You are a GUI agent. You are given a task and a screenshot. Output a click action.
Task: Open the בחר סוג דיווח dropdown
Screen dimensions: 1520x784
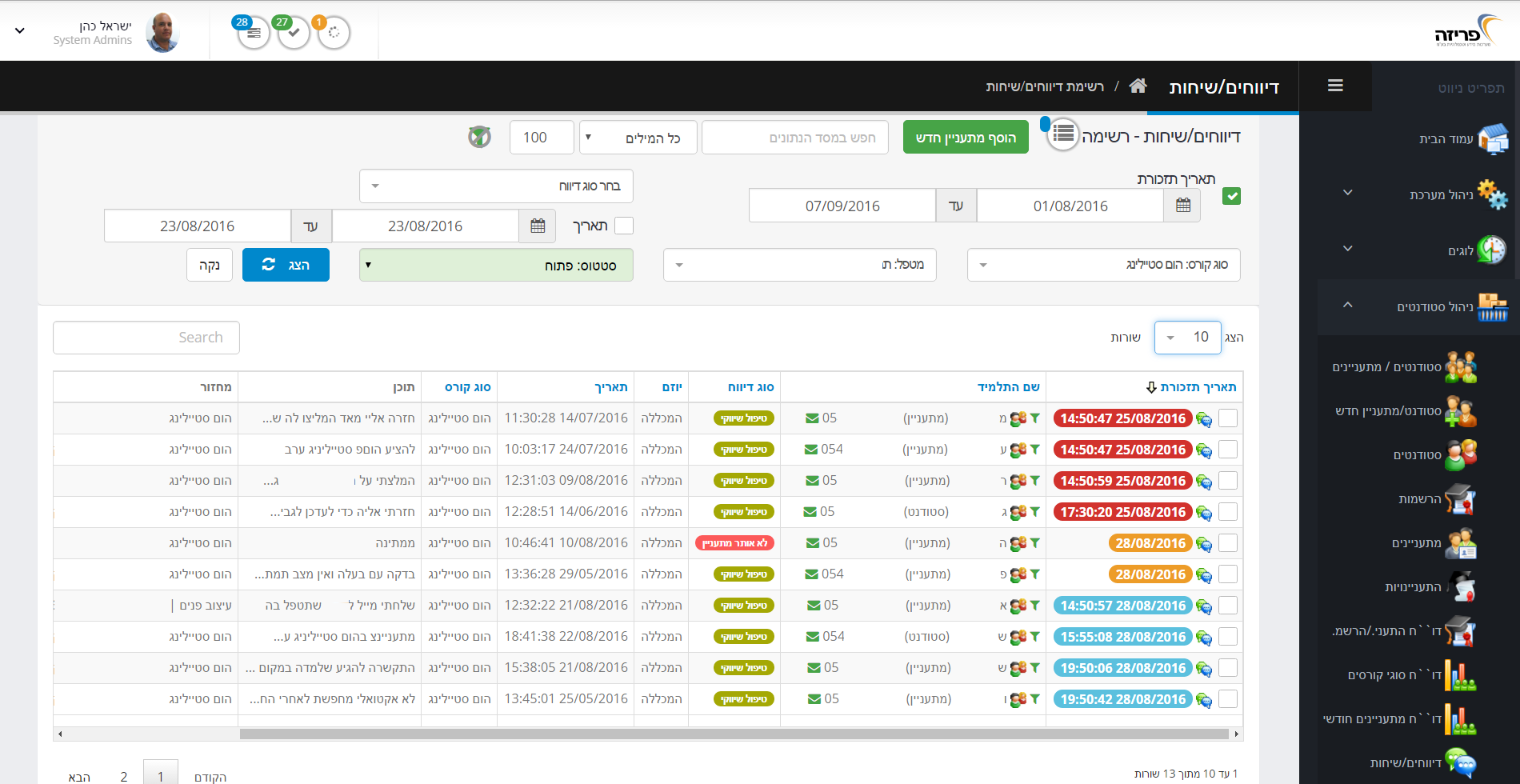(x=496, y=186)
